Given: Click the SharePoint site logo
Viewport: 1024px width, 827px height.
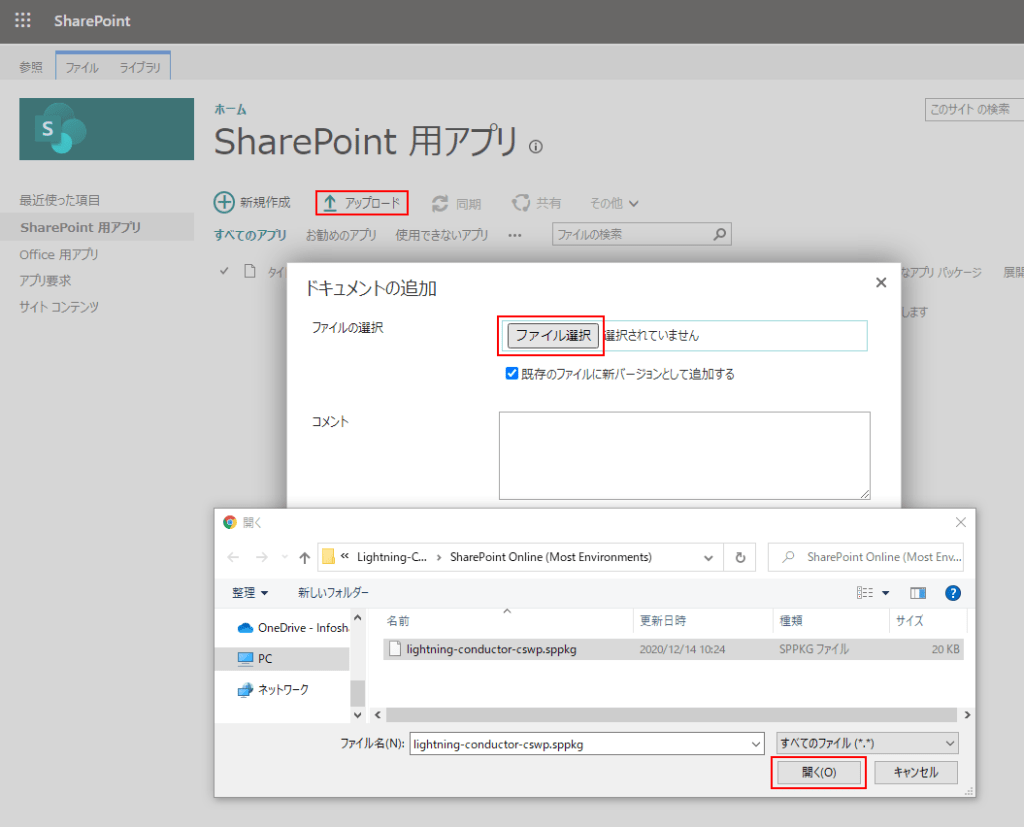Looking at the screenshot, I should pyautogui.click(x=106, y=129).
